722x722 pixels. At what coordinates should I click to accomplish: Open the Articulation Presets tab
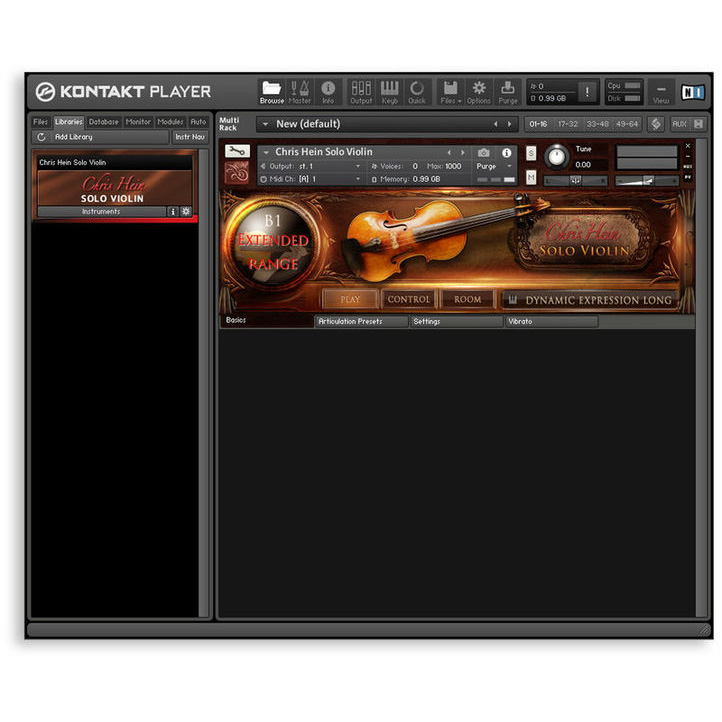(361, 321)
